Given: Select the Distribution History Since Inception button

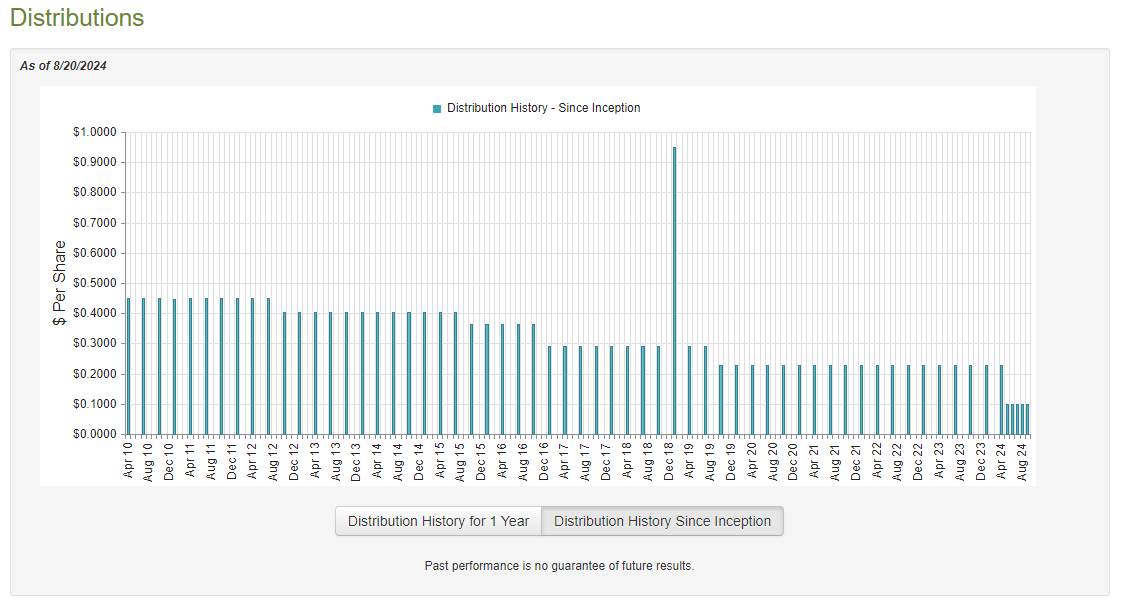Looking at the screenshot, I should [x=662, y=521].
